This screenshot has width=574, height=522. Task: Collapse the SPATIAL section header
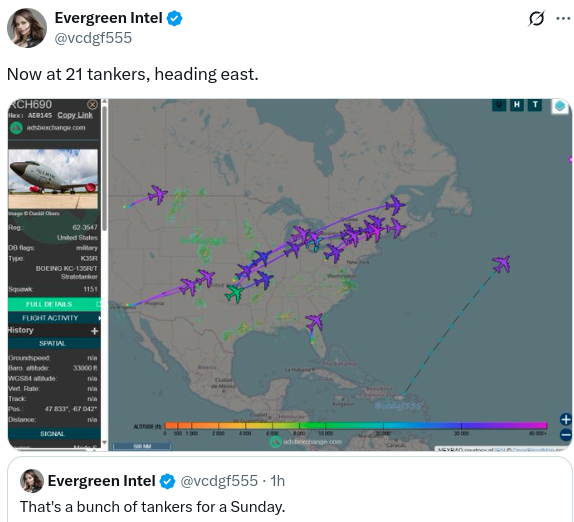54,343
